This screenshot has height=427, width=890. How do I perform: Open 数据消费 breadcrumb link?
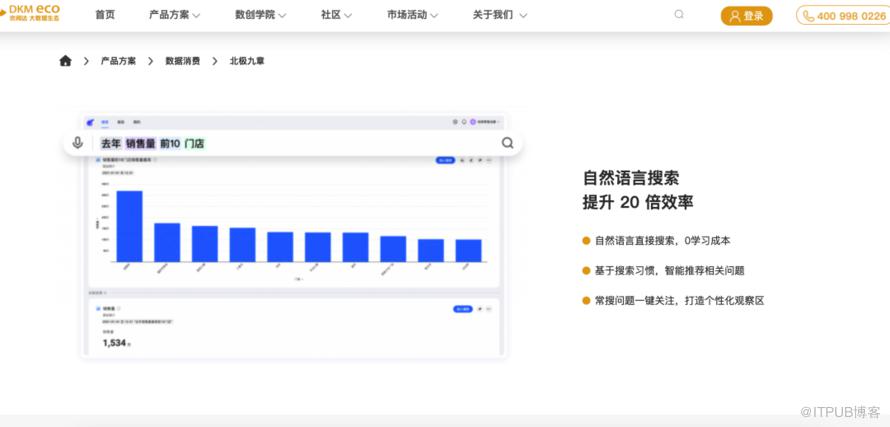182,61
